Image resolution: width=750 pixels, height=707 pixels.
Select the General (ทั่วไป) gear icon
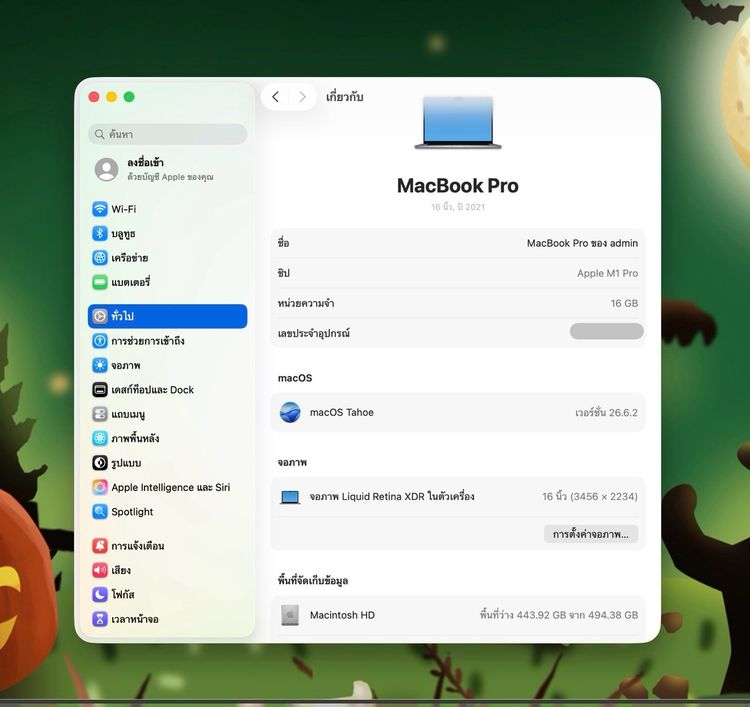99,316
